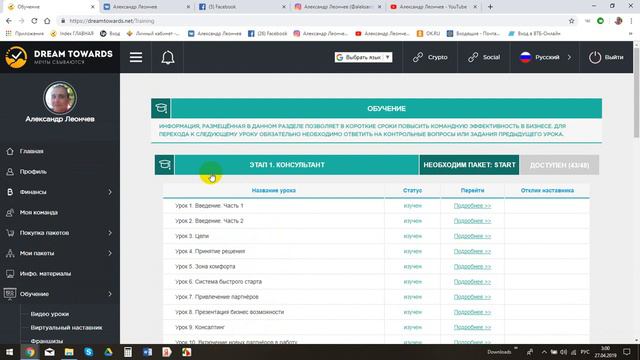Screen dimensions: 640x360
Task: Click the Мои пакеты hierarchy icon
Action: click(10, 253)
